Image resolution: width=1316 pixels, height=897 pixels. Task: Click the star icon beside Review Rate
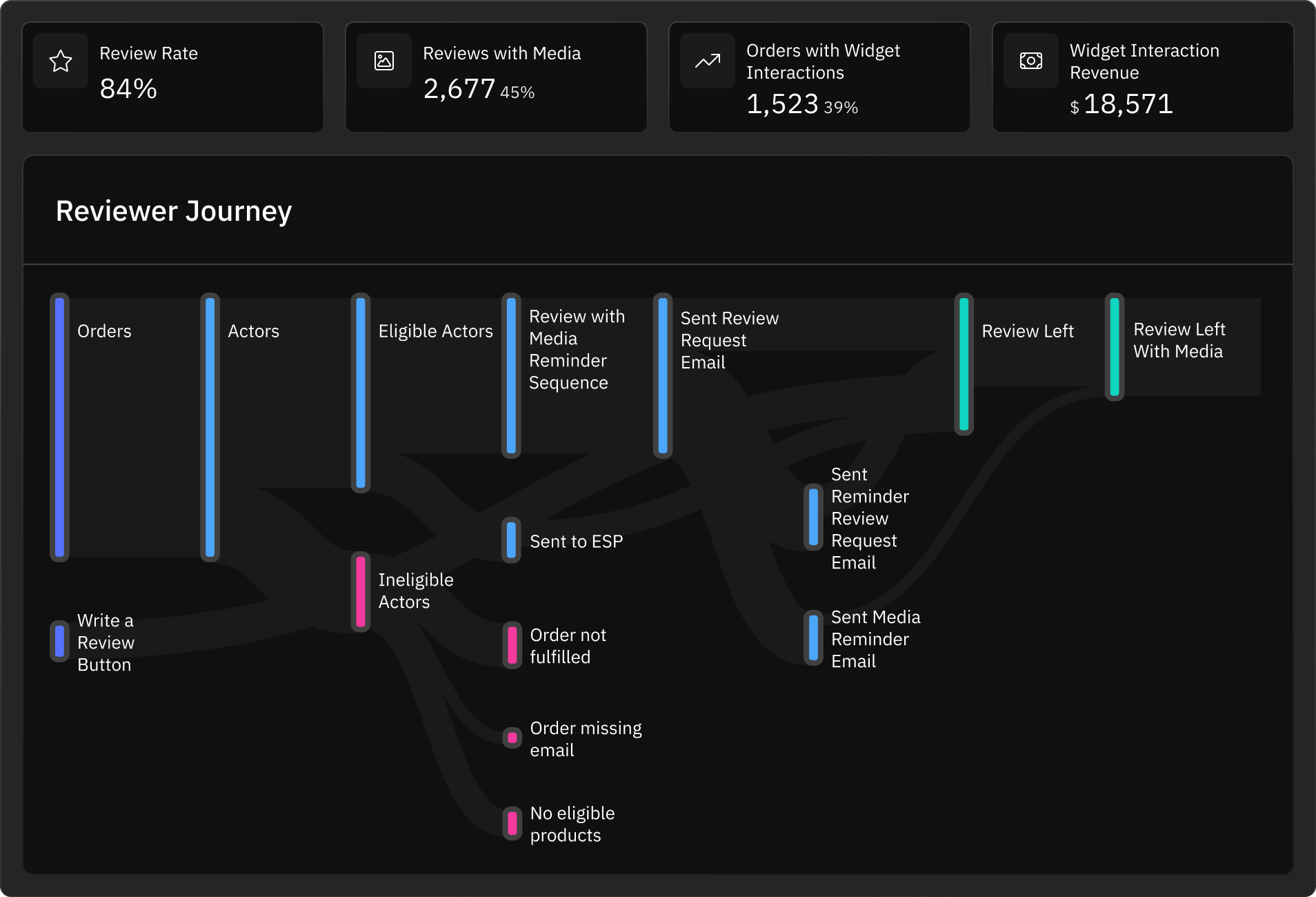[61, 61]
